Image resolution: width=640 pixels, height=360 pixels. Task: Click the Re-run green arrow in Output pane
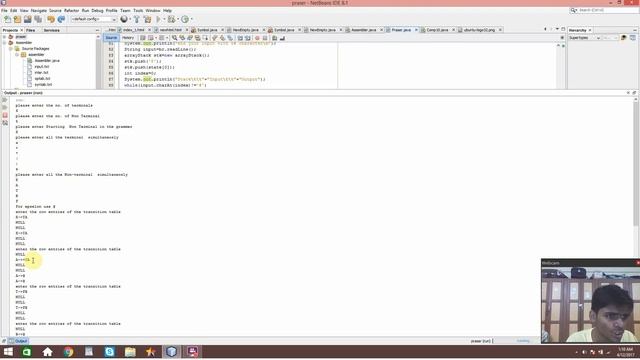(x=5, y=100)
